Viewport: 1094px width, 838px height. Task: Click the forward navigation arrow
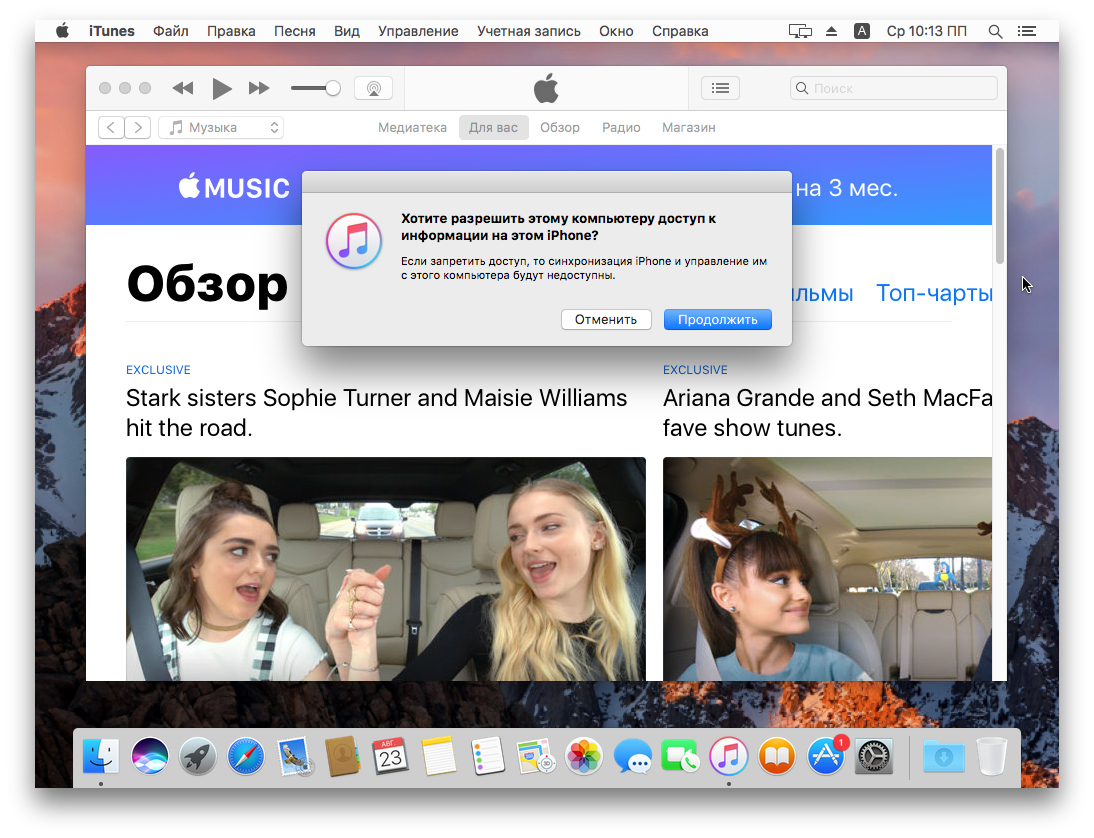138,128
